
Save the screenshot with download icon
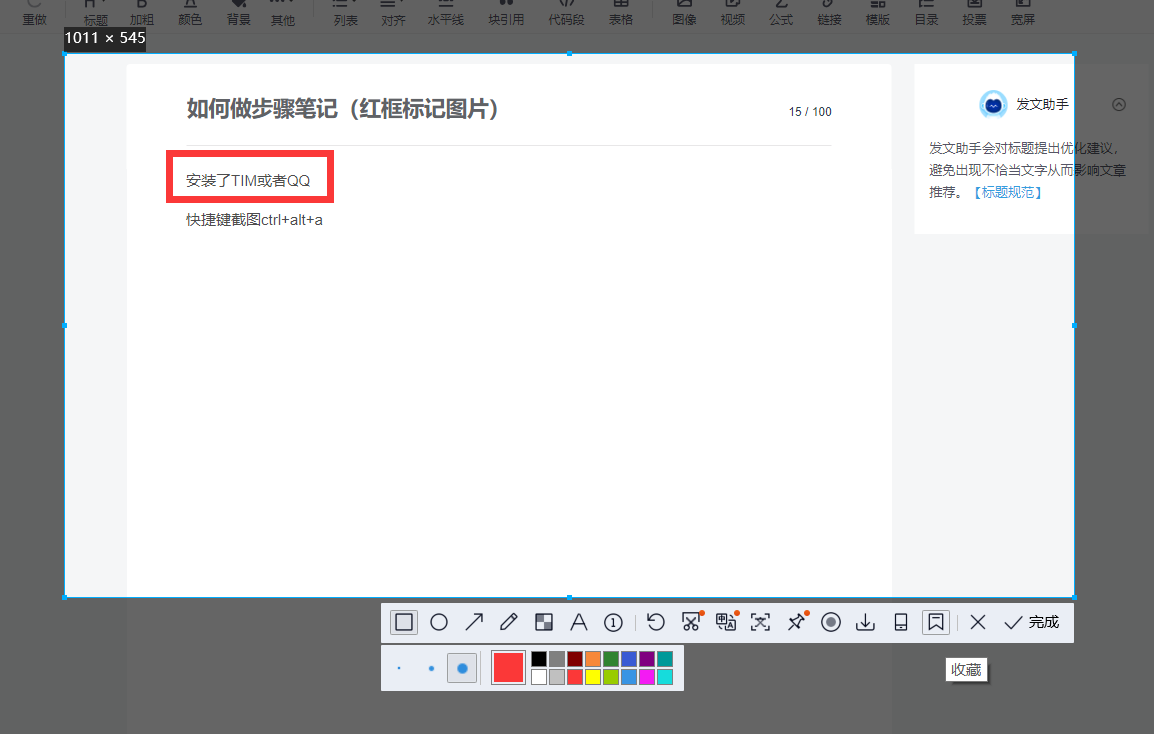866,622
